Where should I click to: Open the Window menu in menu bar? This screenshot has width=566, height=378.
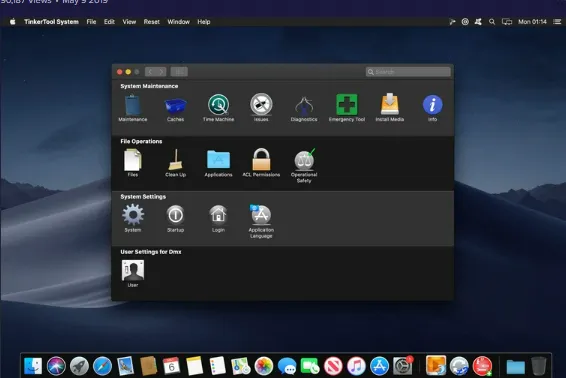178,22
